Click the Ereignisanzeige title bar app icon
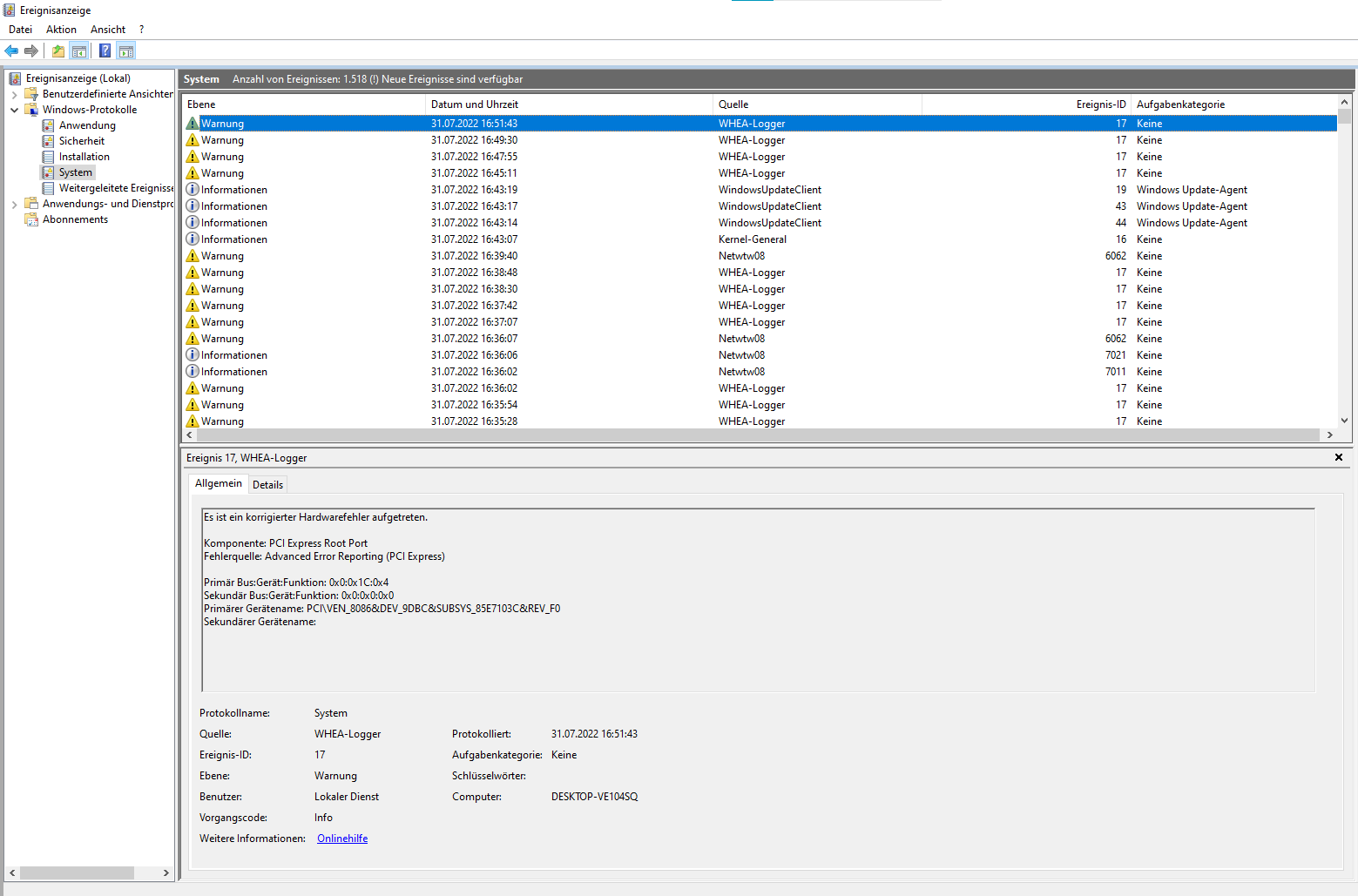The width and height of the screenshot is (1358, 896). coord(10,10)
